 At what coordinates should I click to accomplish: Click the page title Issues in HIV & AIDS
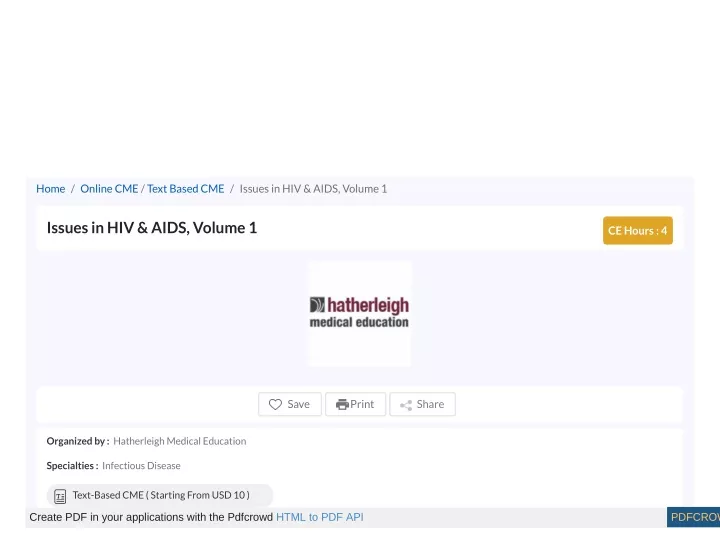pyautogui.click(x=152, y=228)
